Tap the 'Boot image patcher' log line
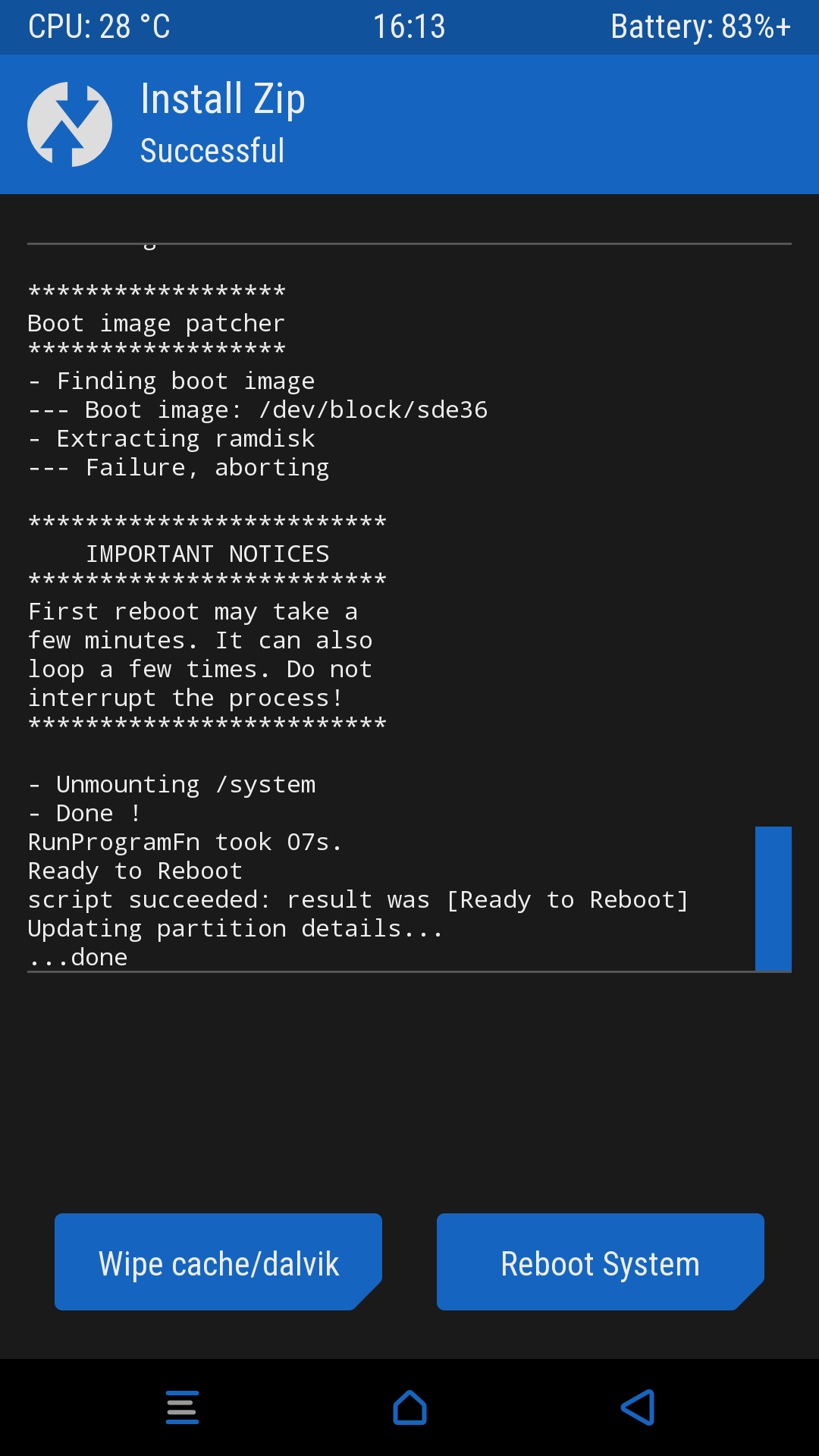819x1456 pixels. (x=156, y=324)
